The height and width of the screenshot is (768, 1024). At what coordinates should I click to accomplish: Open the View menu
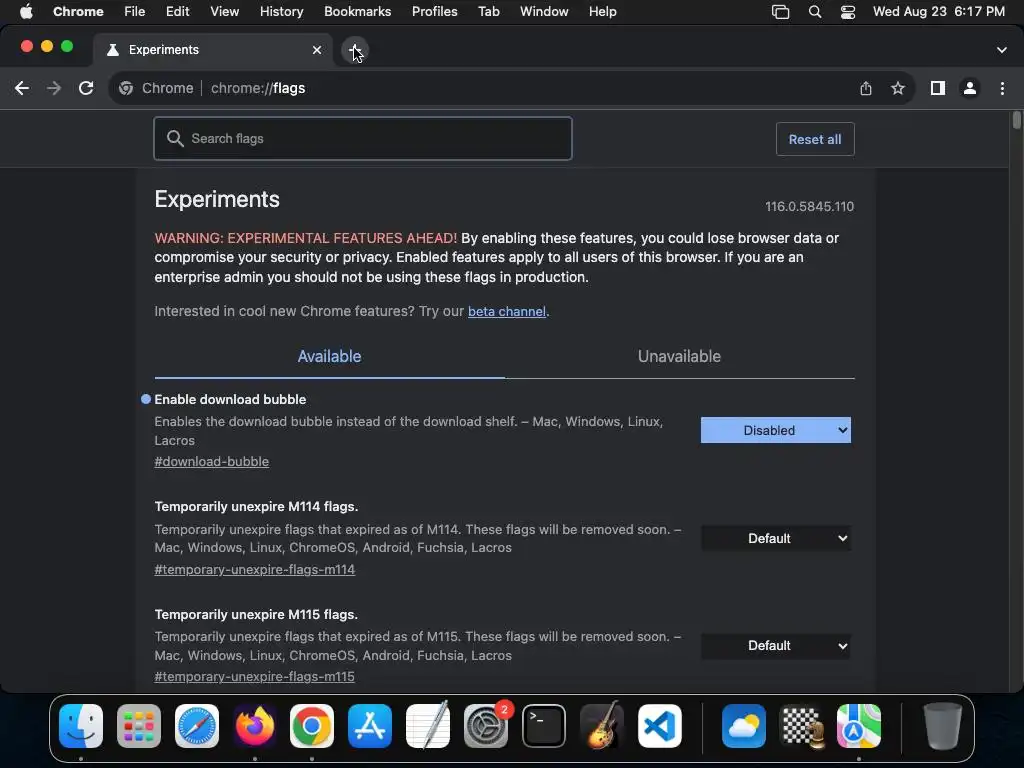click(224, 12)
